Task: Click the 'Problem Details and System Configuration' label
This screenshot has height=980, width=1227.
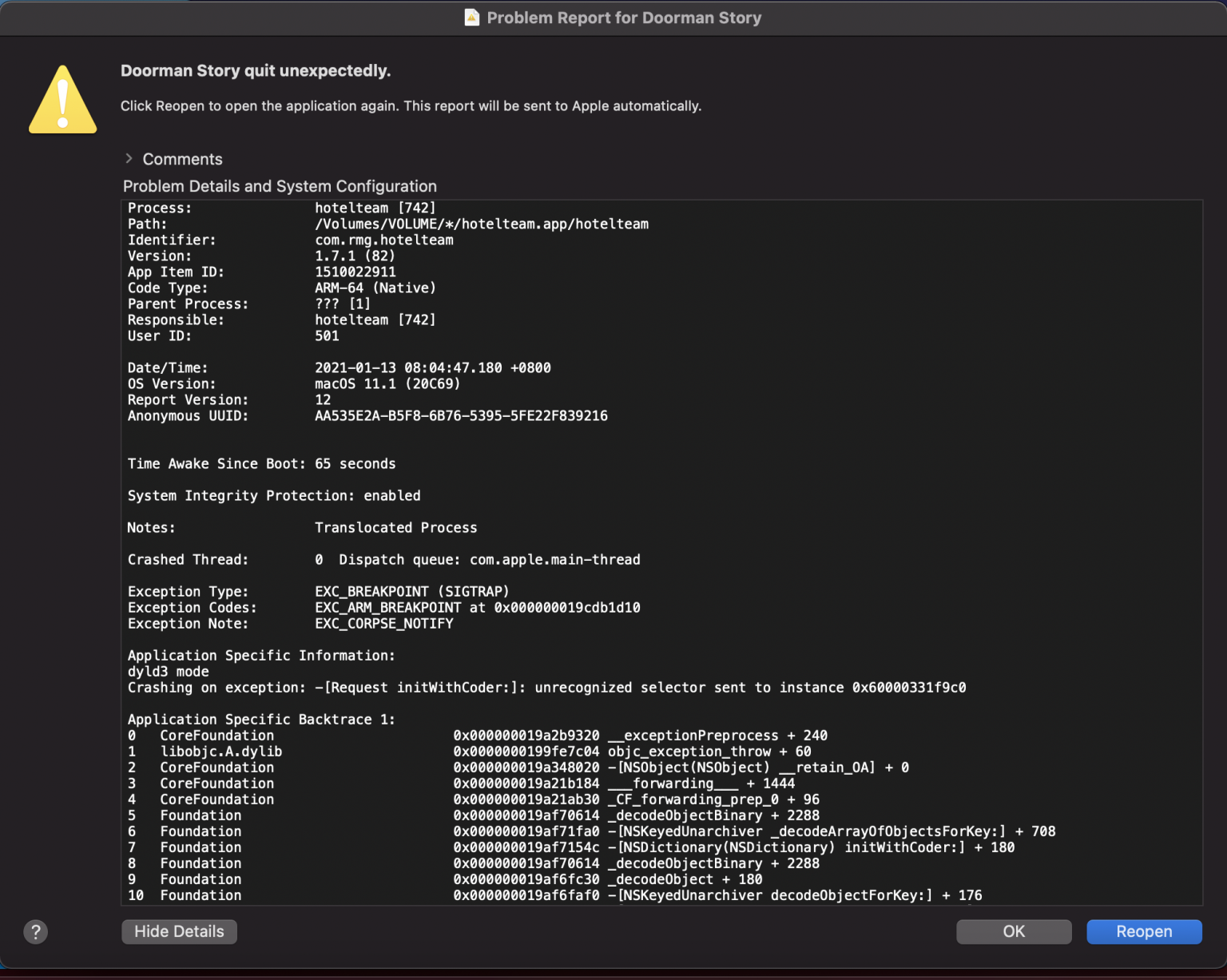Action: point(280,186)
